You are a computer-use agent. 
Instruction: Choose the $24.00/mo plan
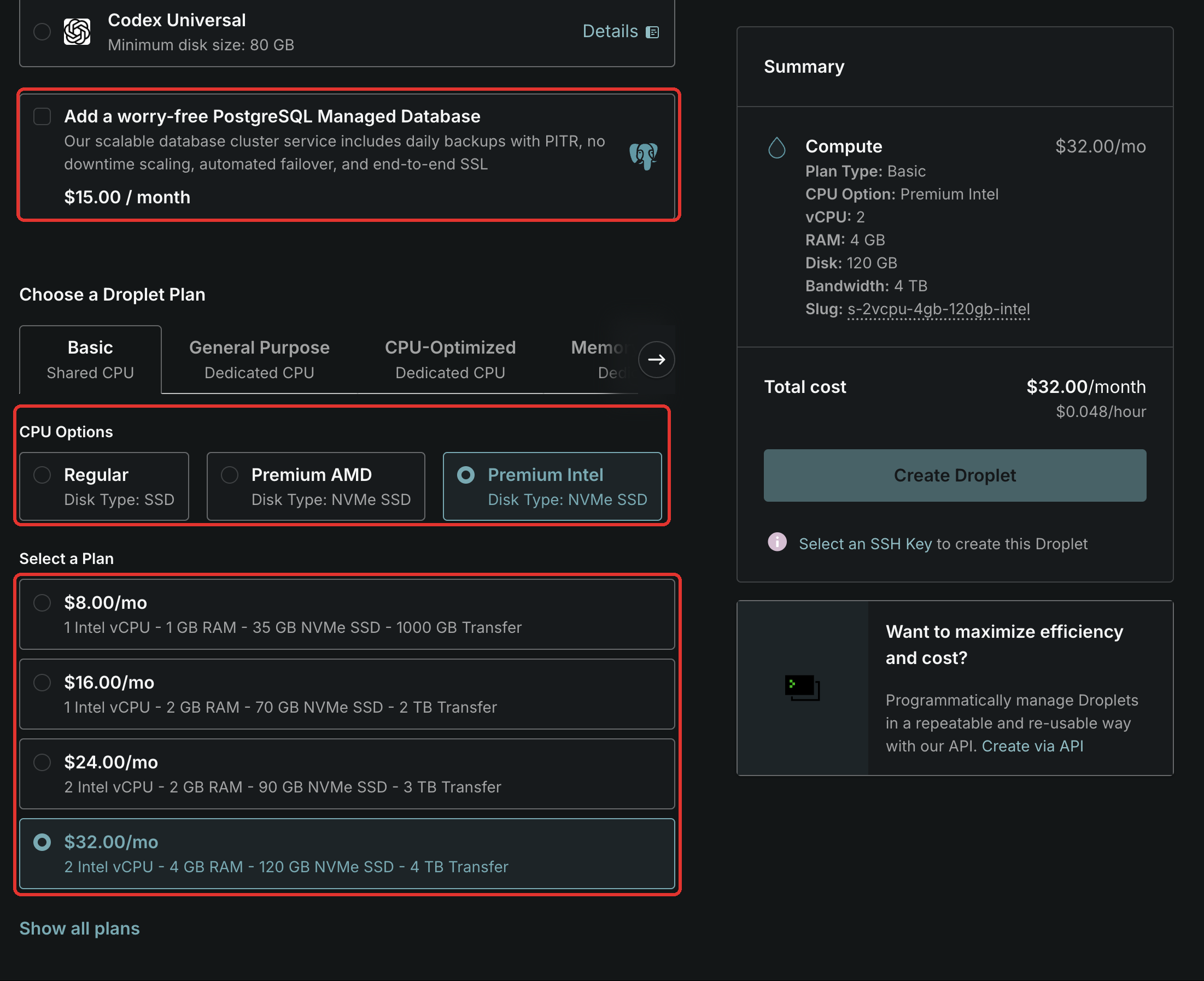[347, 774]
